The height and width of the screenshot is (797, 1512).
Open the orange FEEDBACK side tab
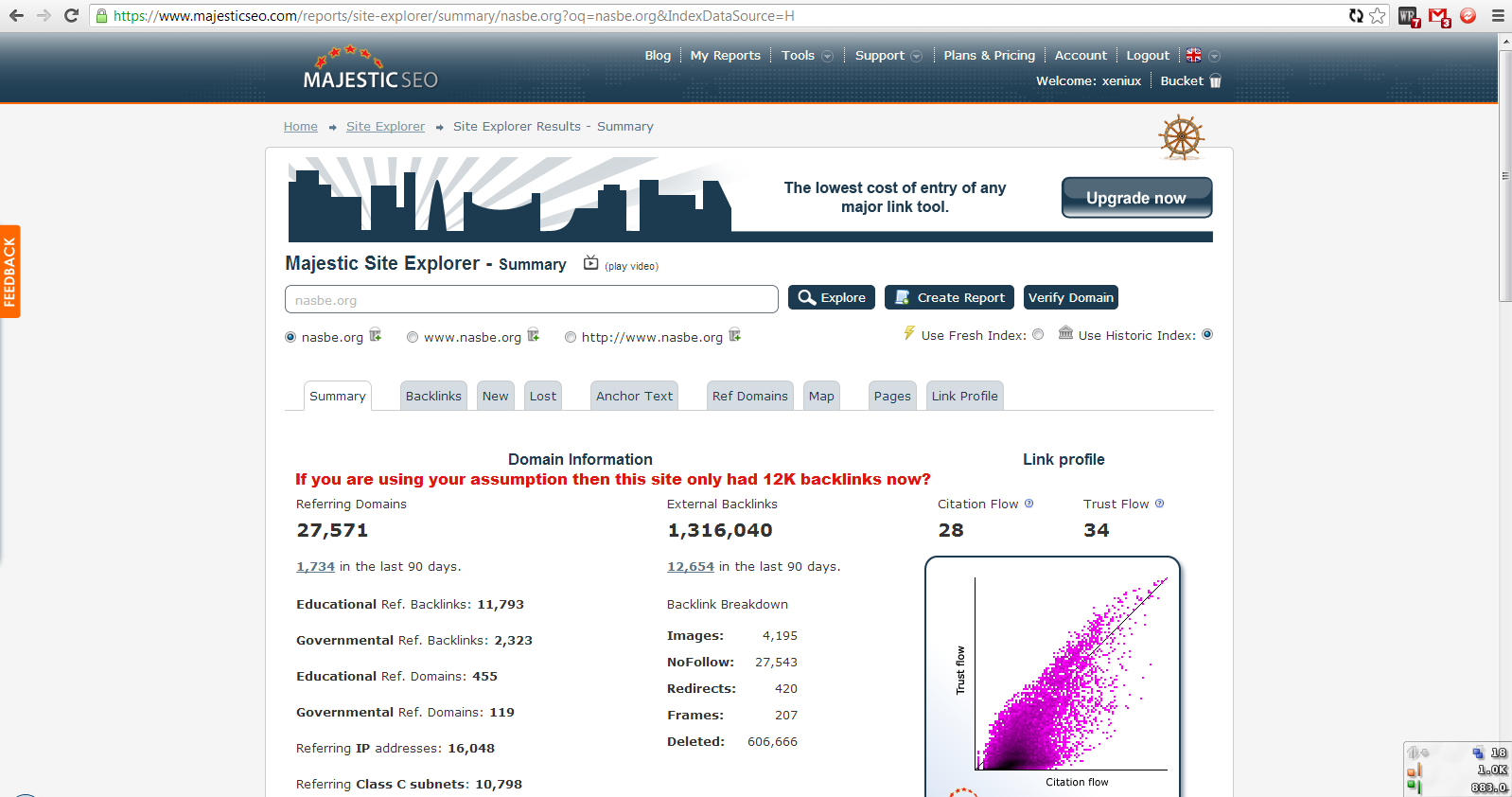10,272
